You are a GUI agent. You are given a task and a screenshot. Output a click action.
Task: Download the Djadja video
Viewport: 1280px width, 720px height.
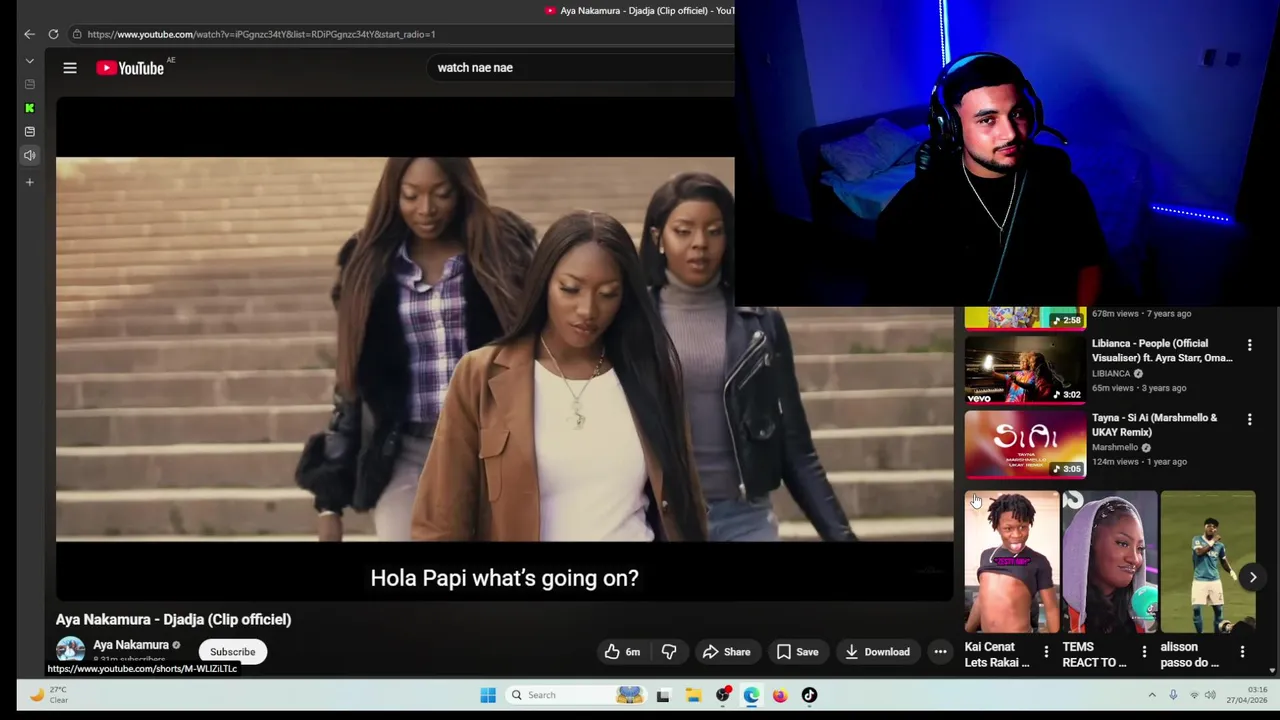pyautogui.click(x=877, y=652)
